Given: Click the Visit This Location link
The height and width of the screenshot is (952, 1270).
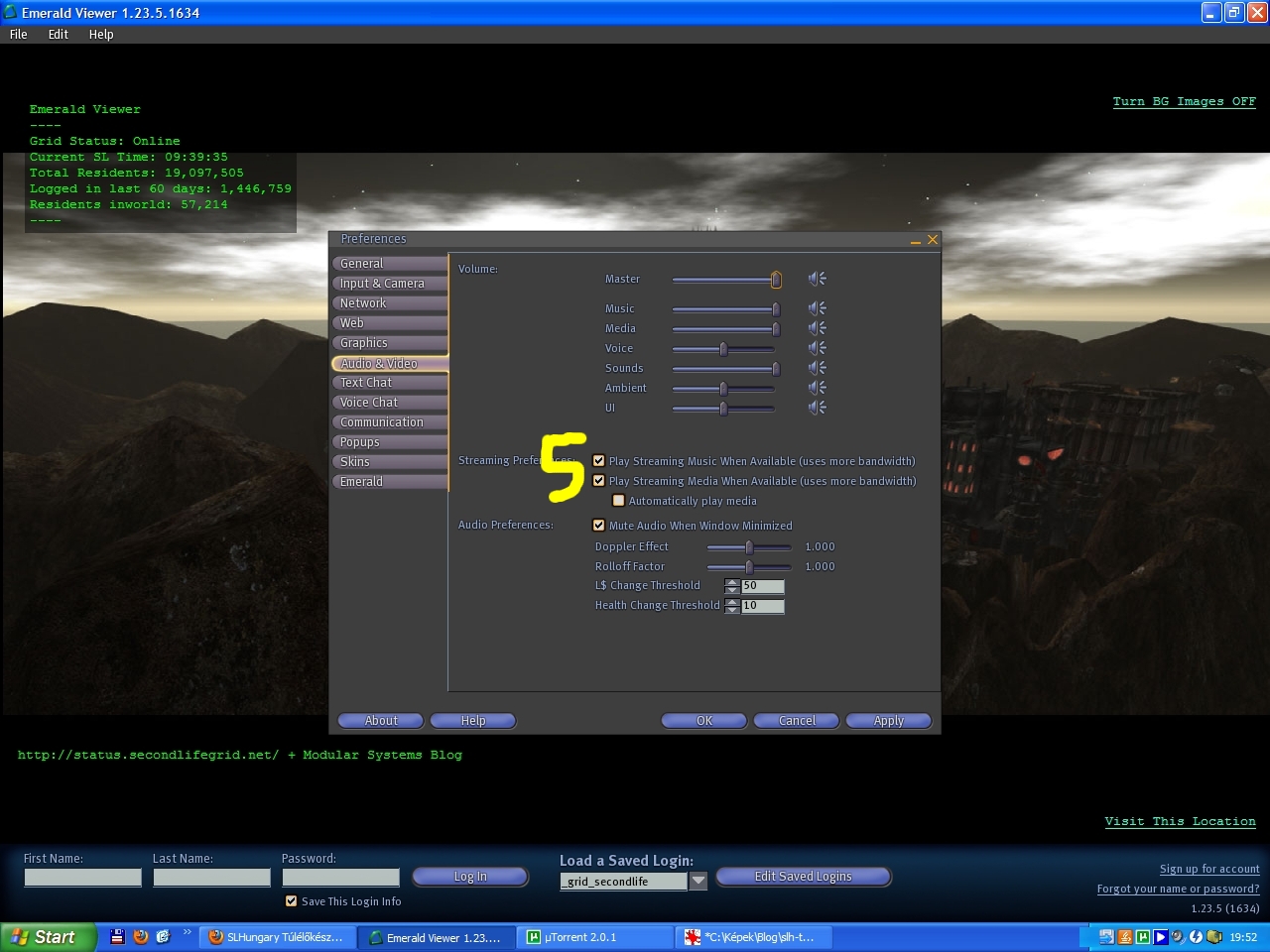Looking at the screenshot, I should pyautogui.click(x=1180, y=821).
